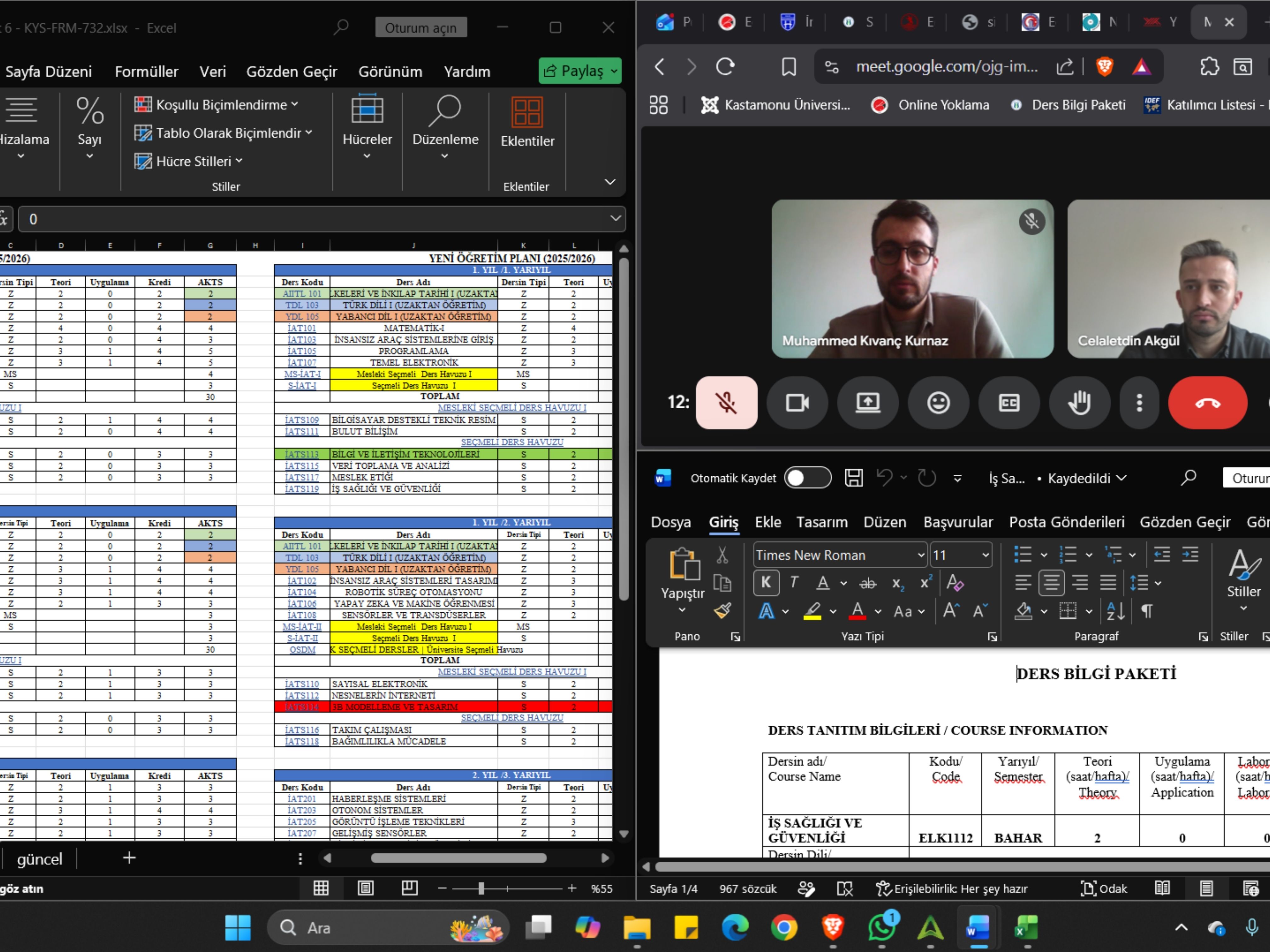Open browser extensions puzzle icon
The image size is (1270, 952).
click(x=1209, y=66)
